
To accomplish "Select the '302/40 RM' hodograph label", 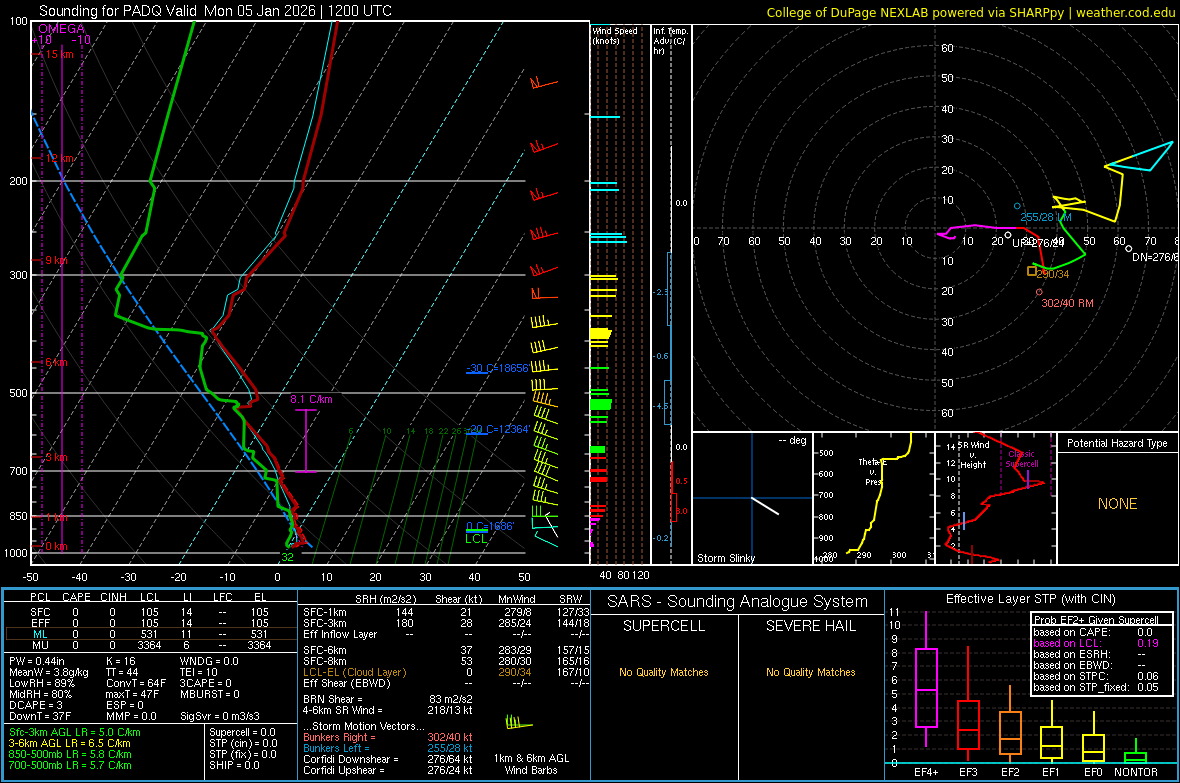I will point(1067,303).
